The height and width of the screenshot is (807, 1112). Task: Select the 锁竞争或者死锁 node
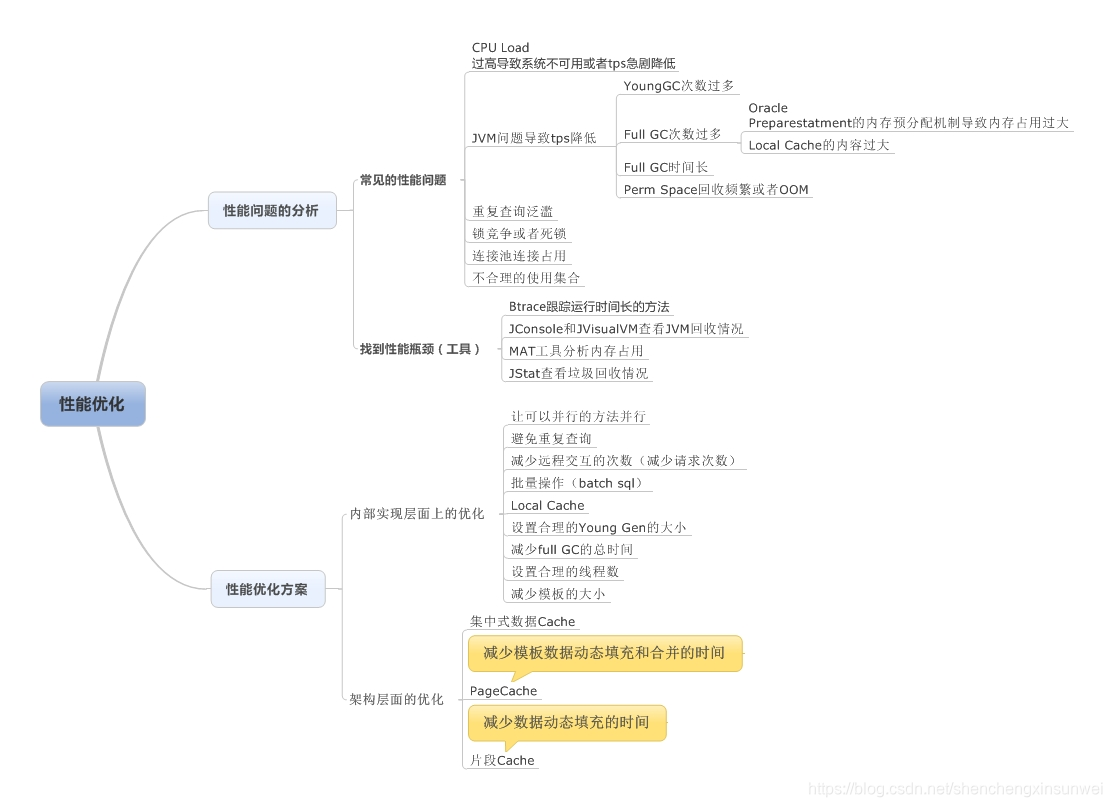point(519,233)
